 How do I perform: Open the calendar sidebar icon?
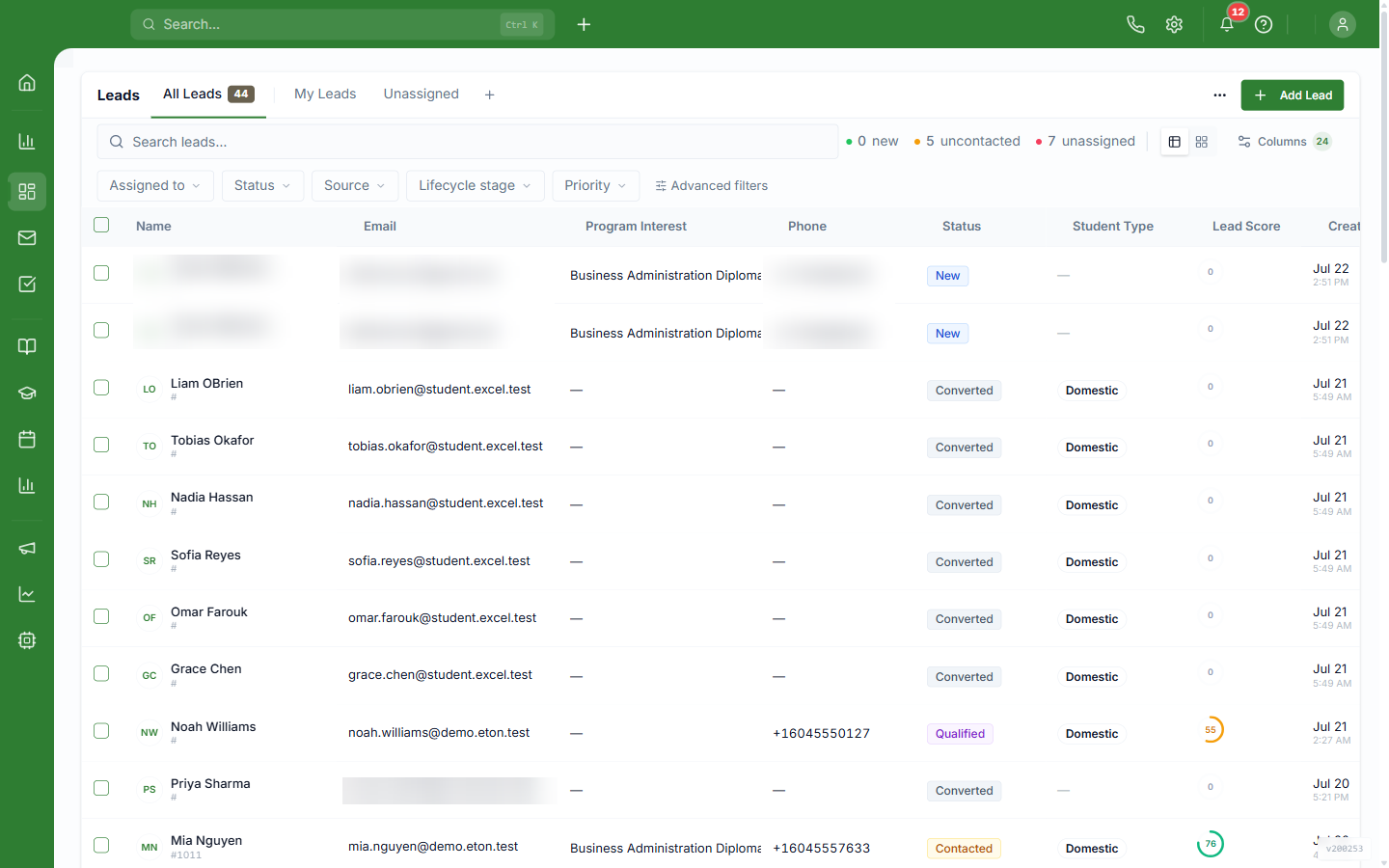coord(27,440)
